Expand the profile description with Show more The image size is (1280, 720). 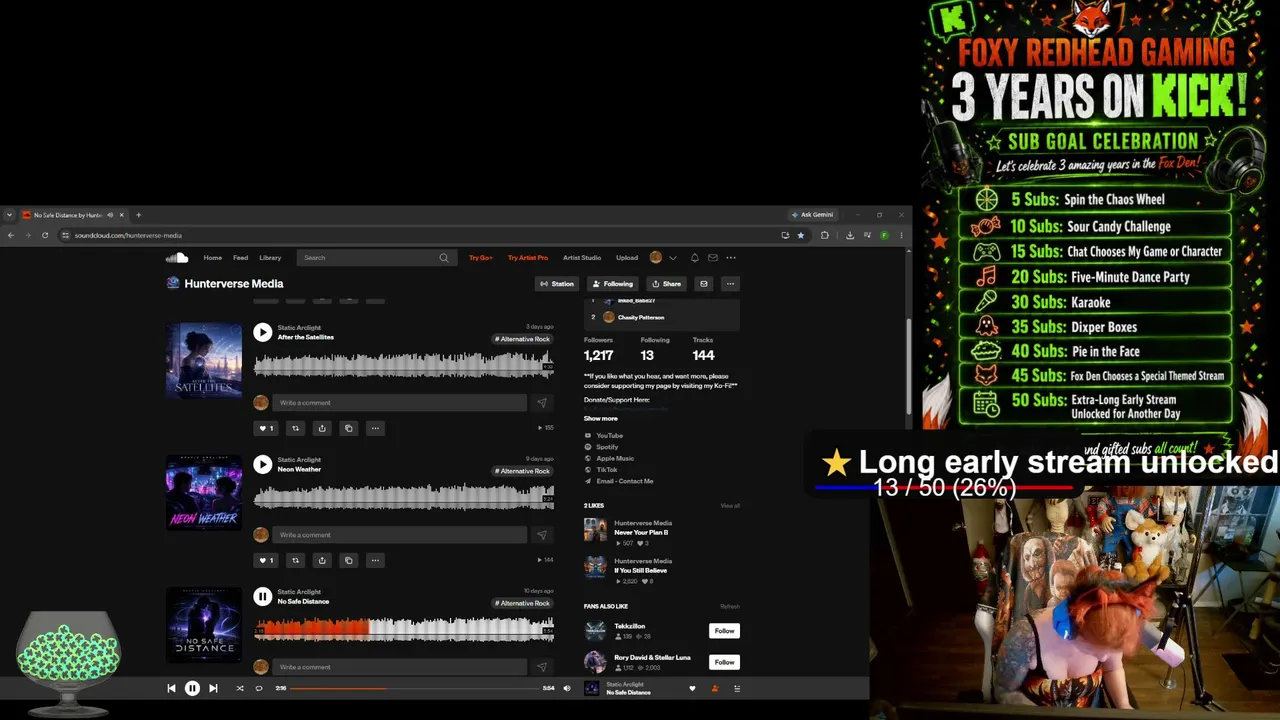pyautogui.click(x=601, y=418)
